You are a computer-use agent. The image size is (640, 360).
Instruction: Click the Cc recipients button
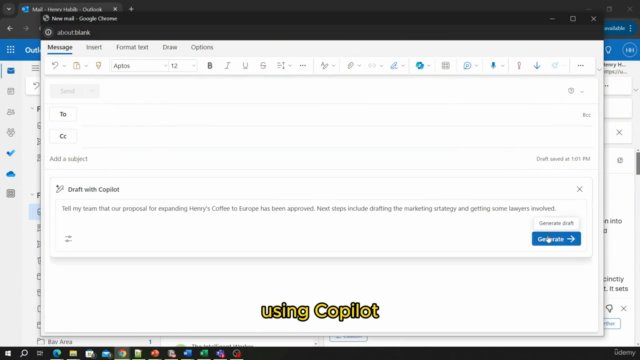pos(63,136)
